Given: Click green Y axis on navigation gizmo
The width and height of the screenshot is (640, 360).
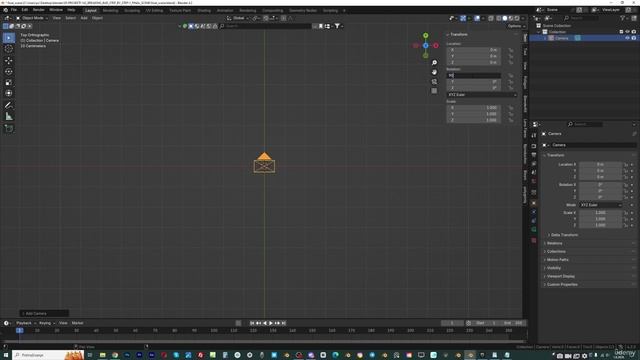Looking at the screenshot, I should pos(426,36).
